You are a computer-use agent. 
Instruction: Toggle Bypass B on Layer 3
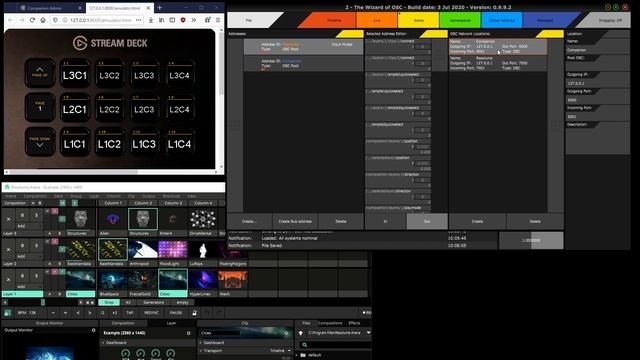[x=22, y=215]
